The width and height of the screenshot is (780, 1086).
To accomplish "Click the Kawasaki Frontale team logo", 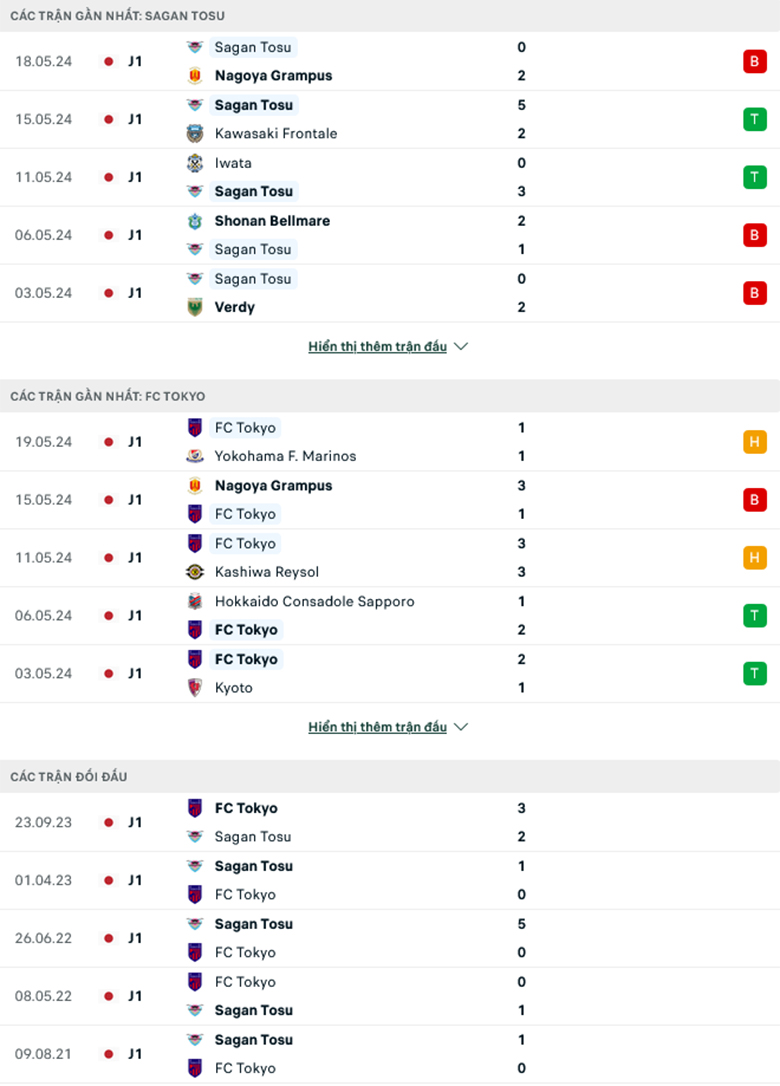I will [x=195, y=133].
